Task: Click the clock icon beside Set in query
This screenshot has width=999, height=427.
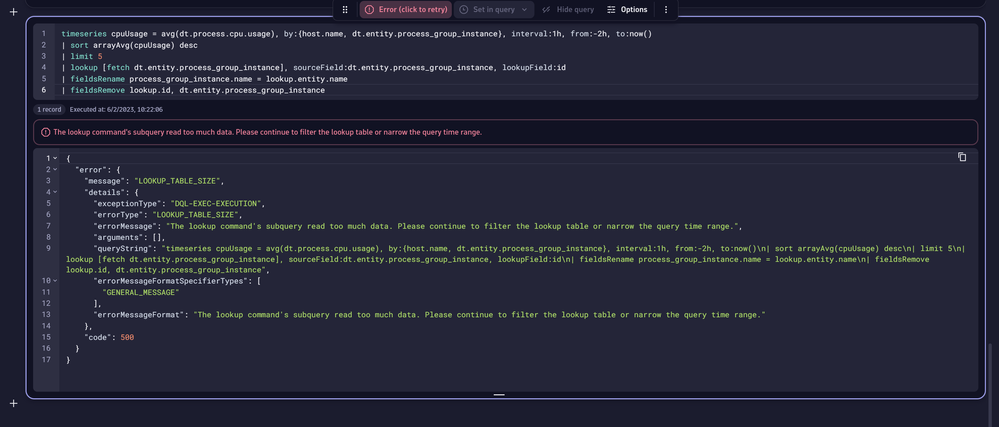Action: pos(464,9)
